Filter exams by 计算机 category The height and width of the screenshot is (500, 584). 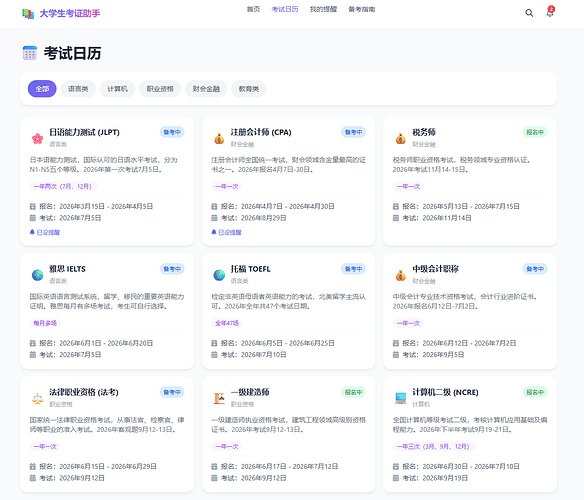117,89
